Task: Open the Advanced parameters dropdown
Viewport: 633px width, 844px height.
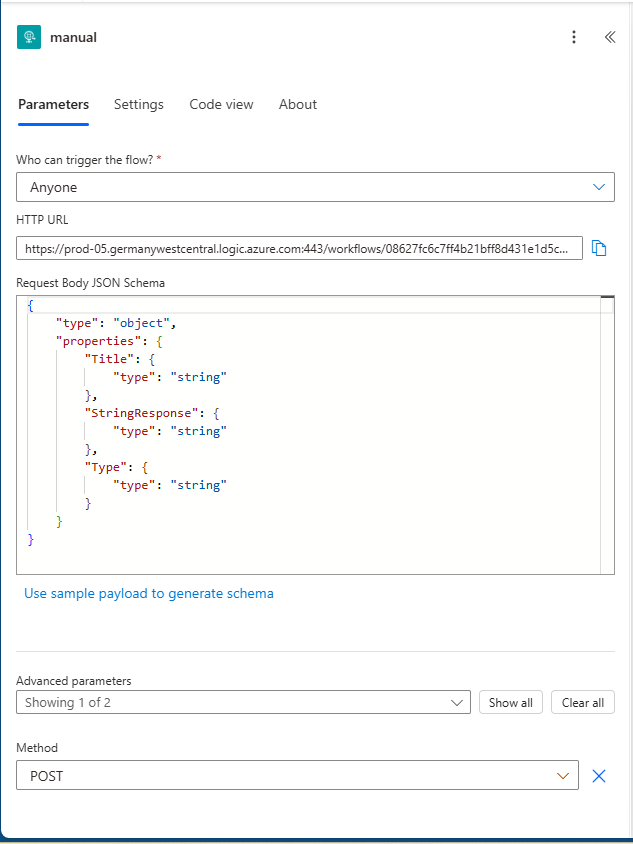Action: [x=243, y=703]
